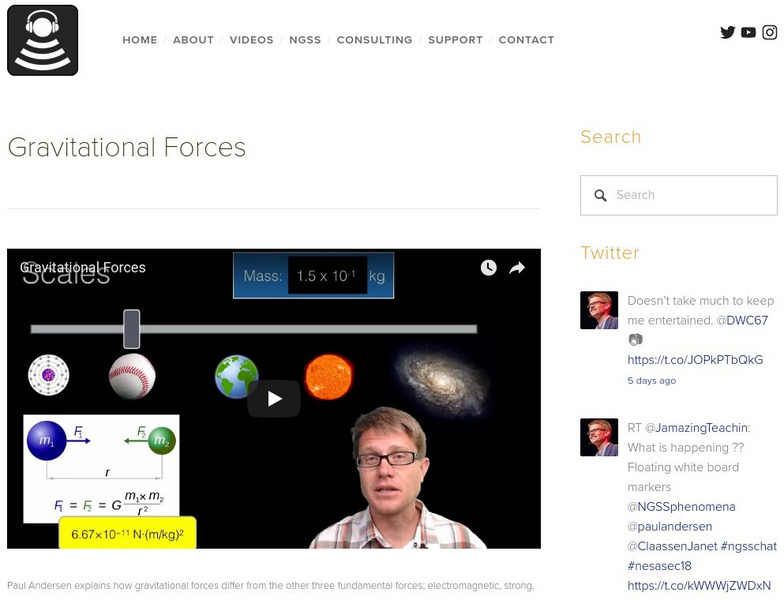Open the ABOUT menu item

click(x=193, y=40)
